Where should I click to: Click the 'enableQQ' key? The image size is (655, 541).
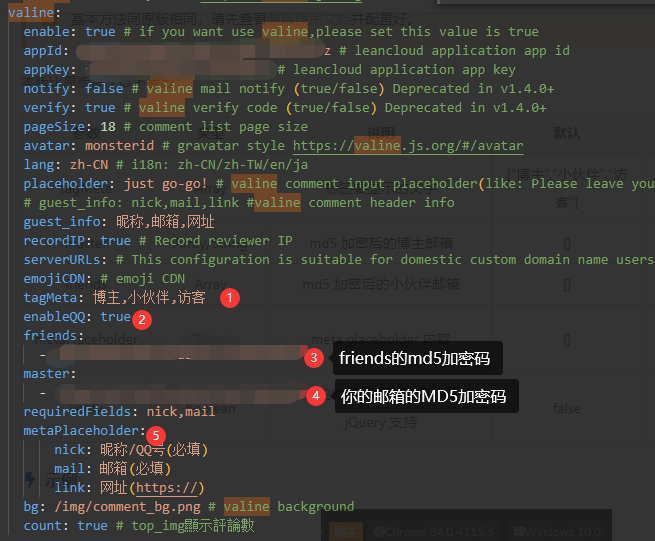(x=54, y=317)
